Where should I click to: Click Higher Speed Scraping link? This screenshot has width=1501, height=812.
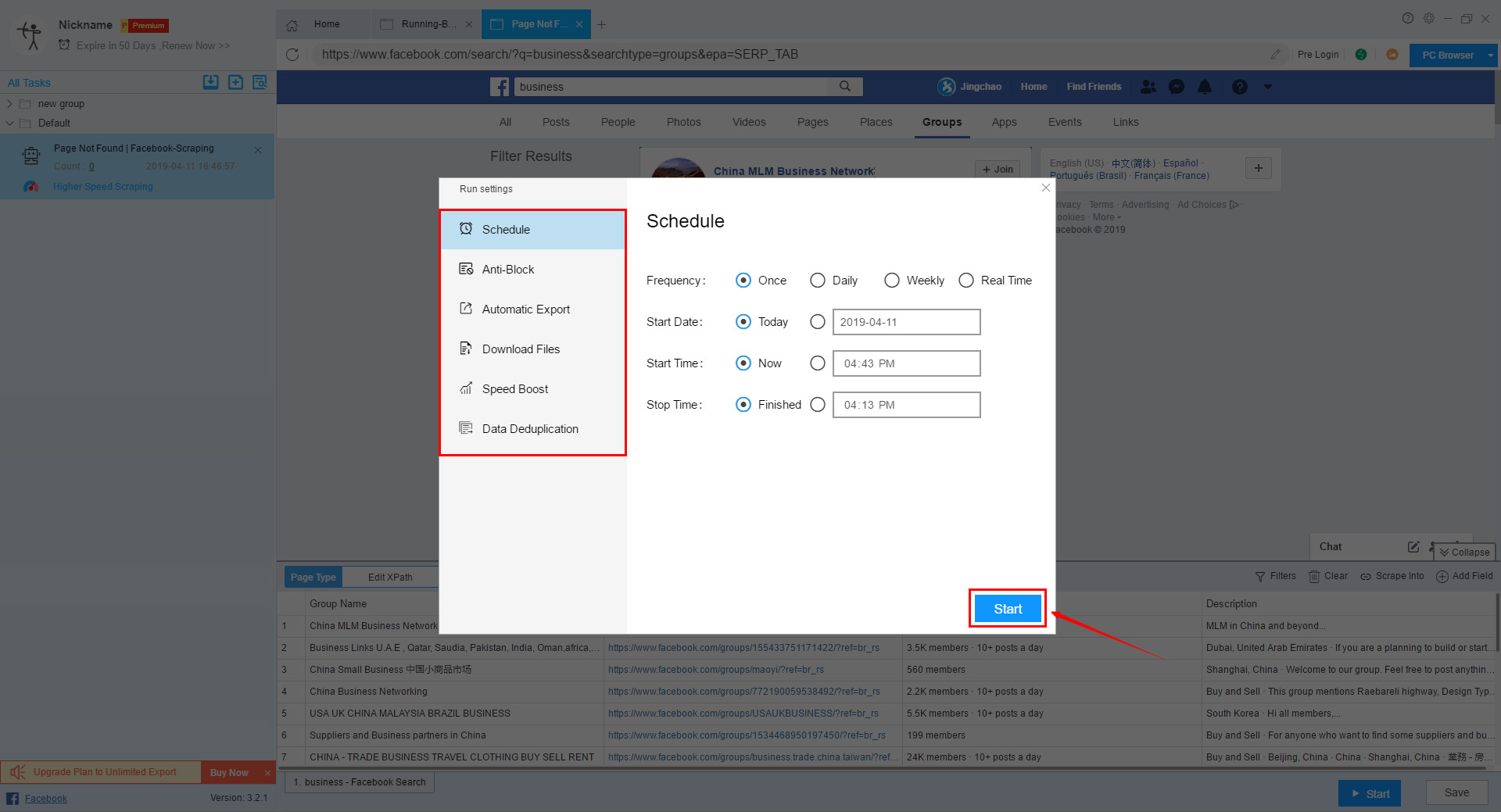[103, 187]
